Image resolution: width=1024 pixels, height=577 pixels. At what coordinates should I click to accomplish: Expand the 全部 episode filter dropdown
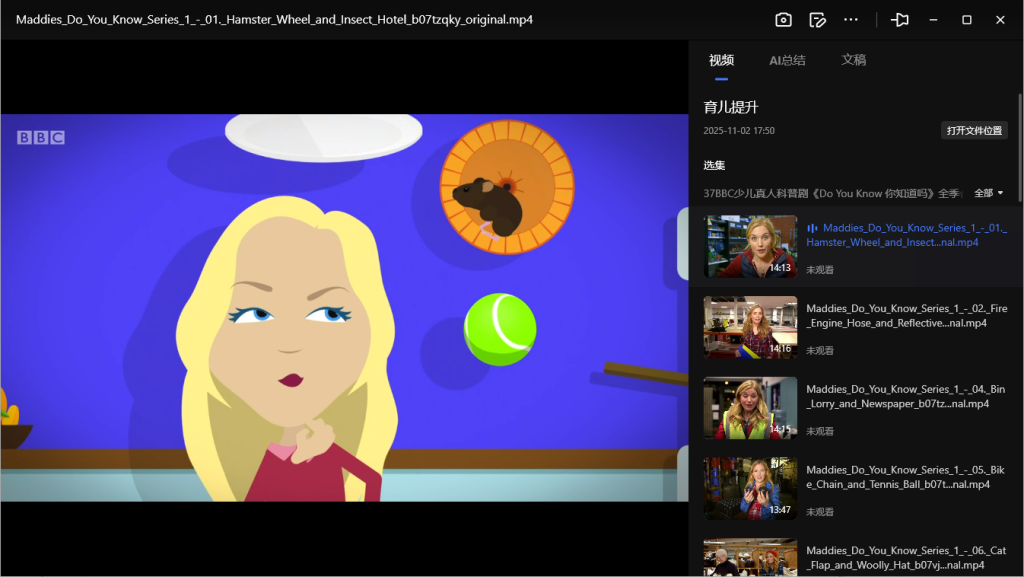988,193
